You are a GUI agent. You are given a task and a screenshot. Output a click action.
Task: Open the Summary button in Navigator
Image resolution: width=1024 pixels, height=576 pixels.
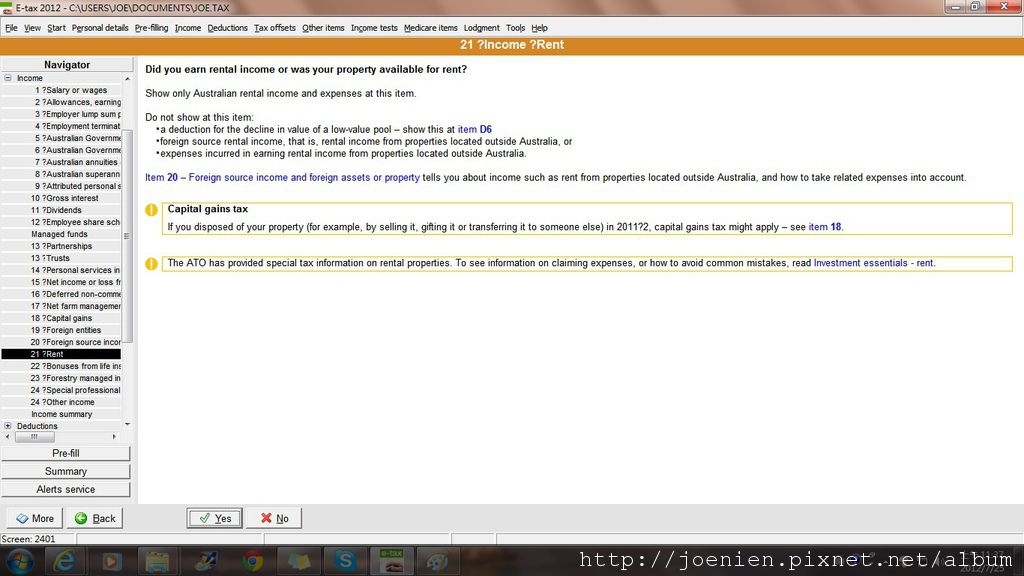65,472
